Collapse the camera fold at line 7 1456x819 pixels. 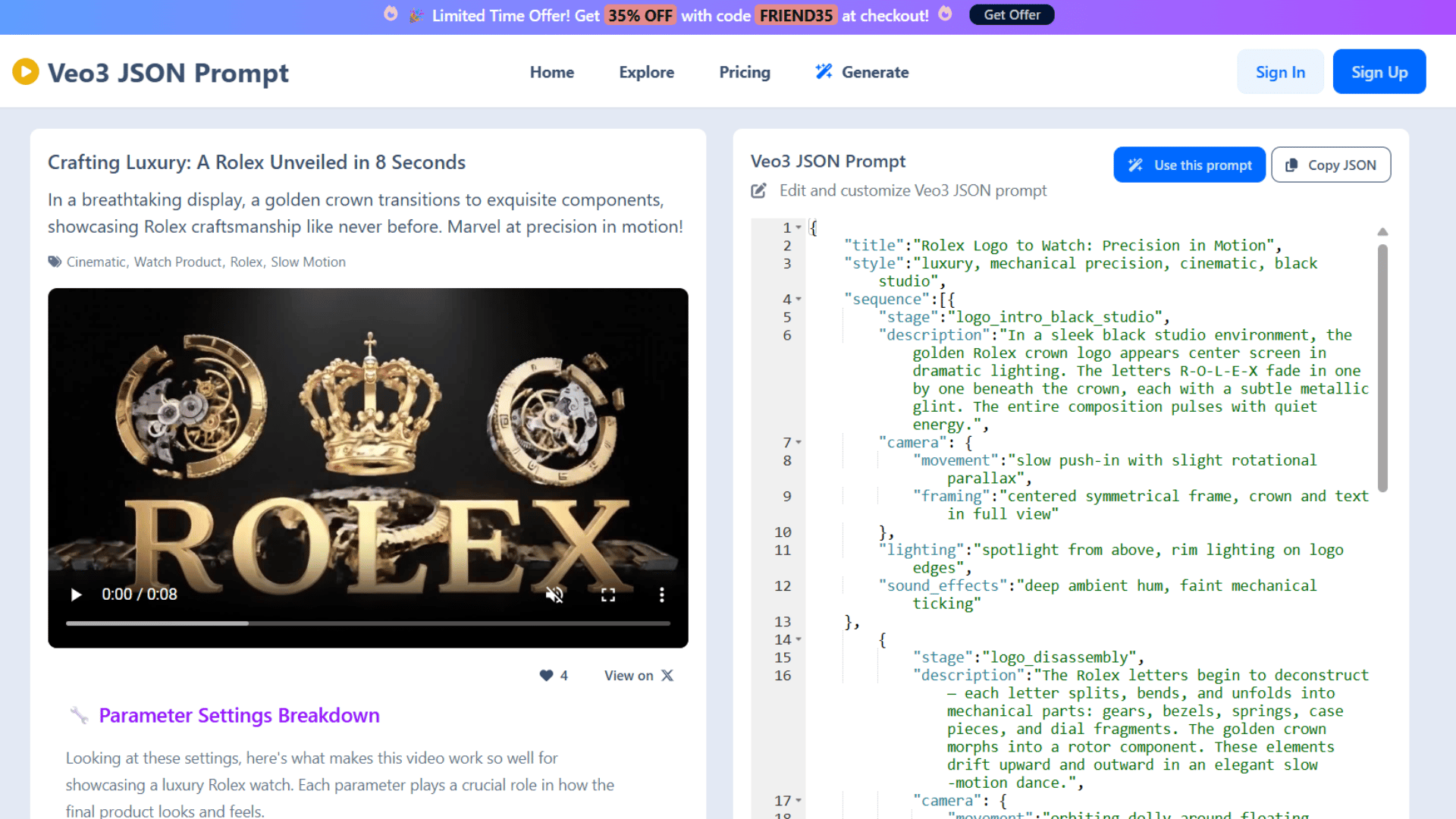pos(799,443)
